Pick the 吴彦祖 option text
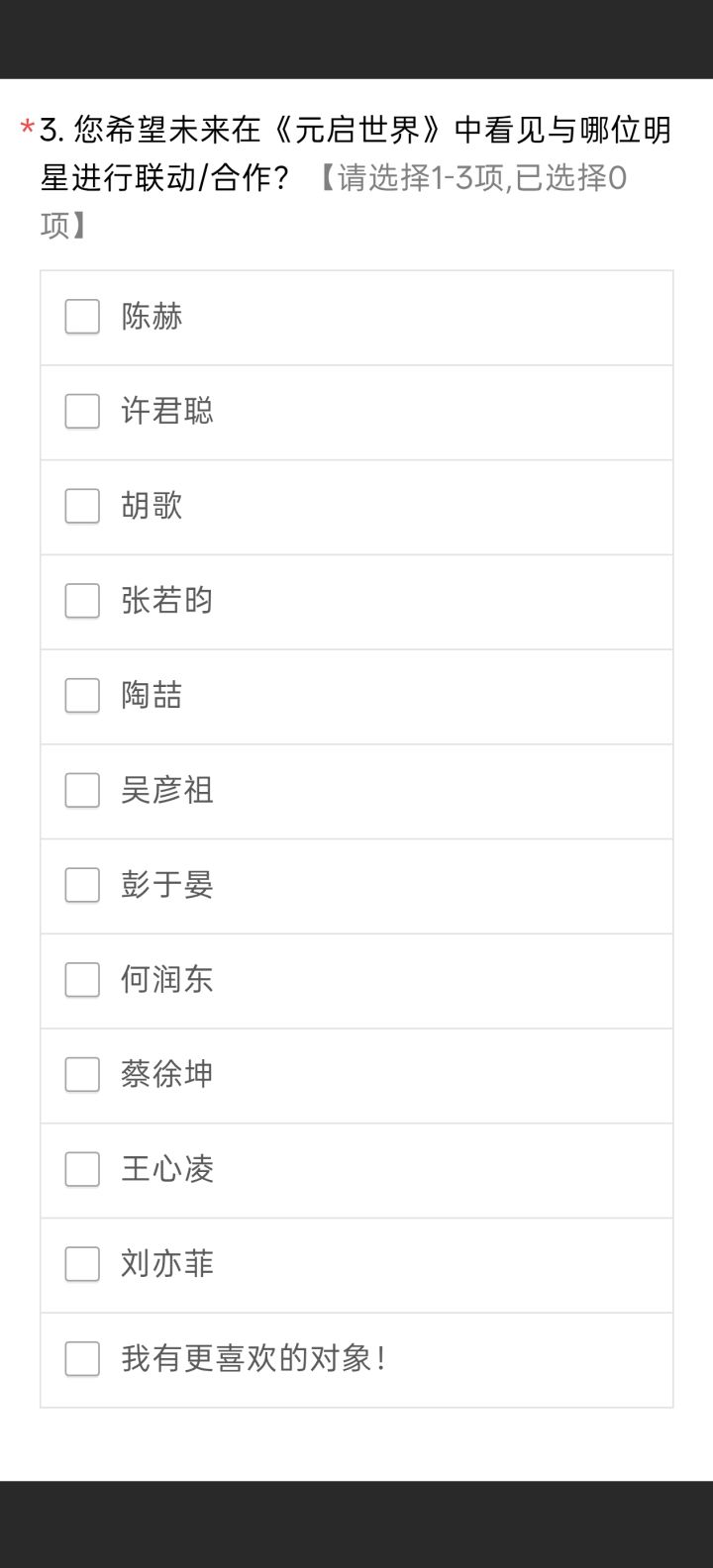The height and width of the screenshot is (1568, 713). point(167,791)
